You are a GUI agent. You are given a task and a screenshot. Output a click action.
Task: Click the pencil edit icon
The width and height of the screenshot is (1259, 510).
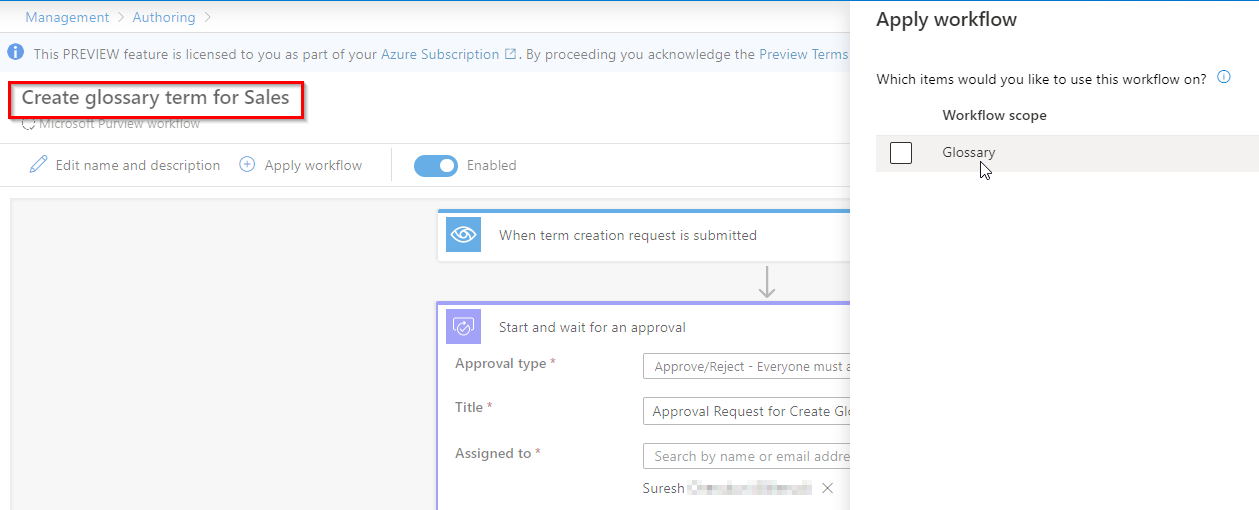tap(38, 165)
